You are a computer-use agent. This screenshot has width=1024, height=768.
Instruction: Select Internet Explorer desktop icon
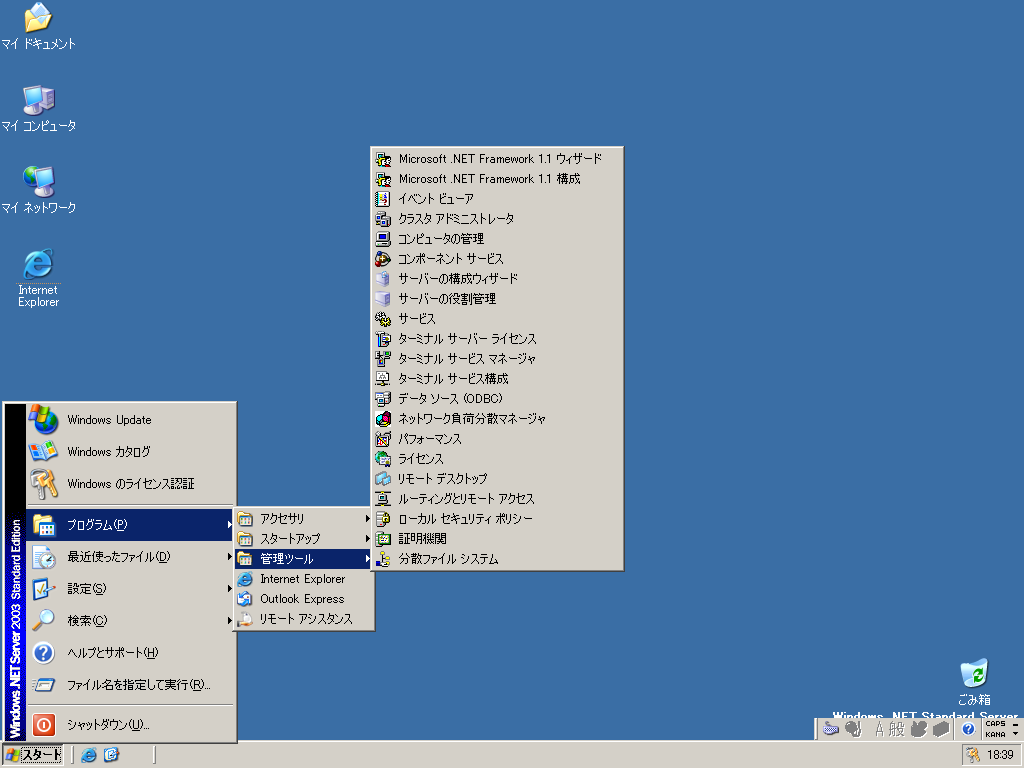click(x=39, y=264)
